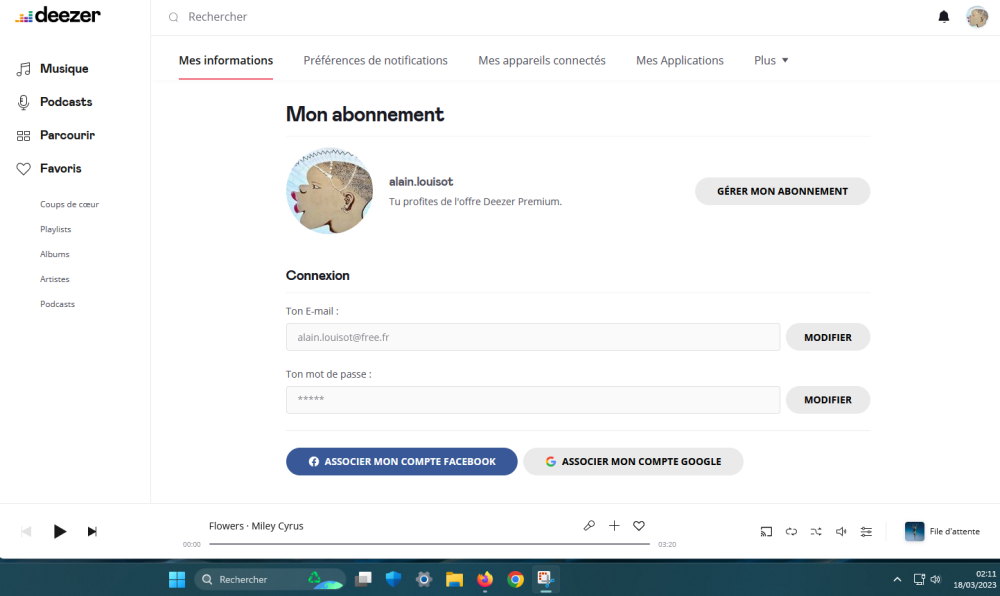The image size is (1000, 596).
Task: Add Flowers to a playlist with the plus icon
Action: (614, 525)
